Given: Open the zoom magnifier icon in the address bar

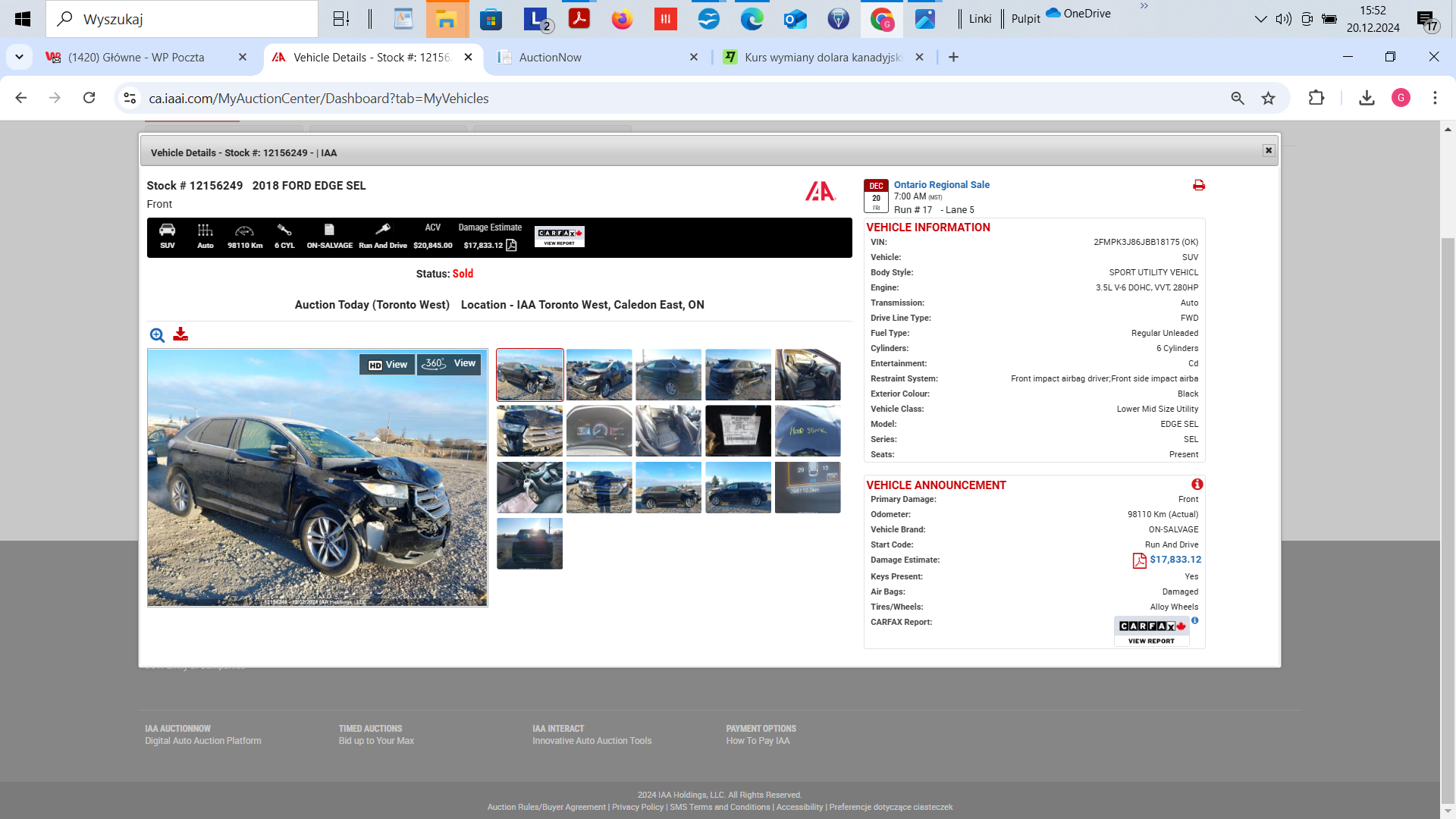Looking at the screenshot, I should coord(1238,99).
